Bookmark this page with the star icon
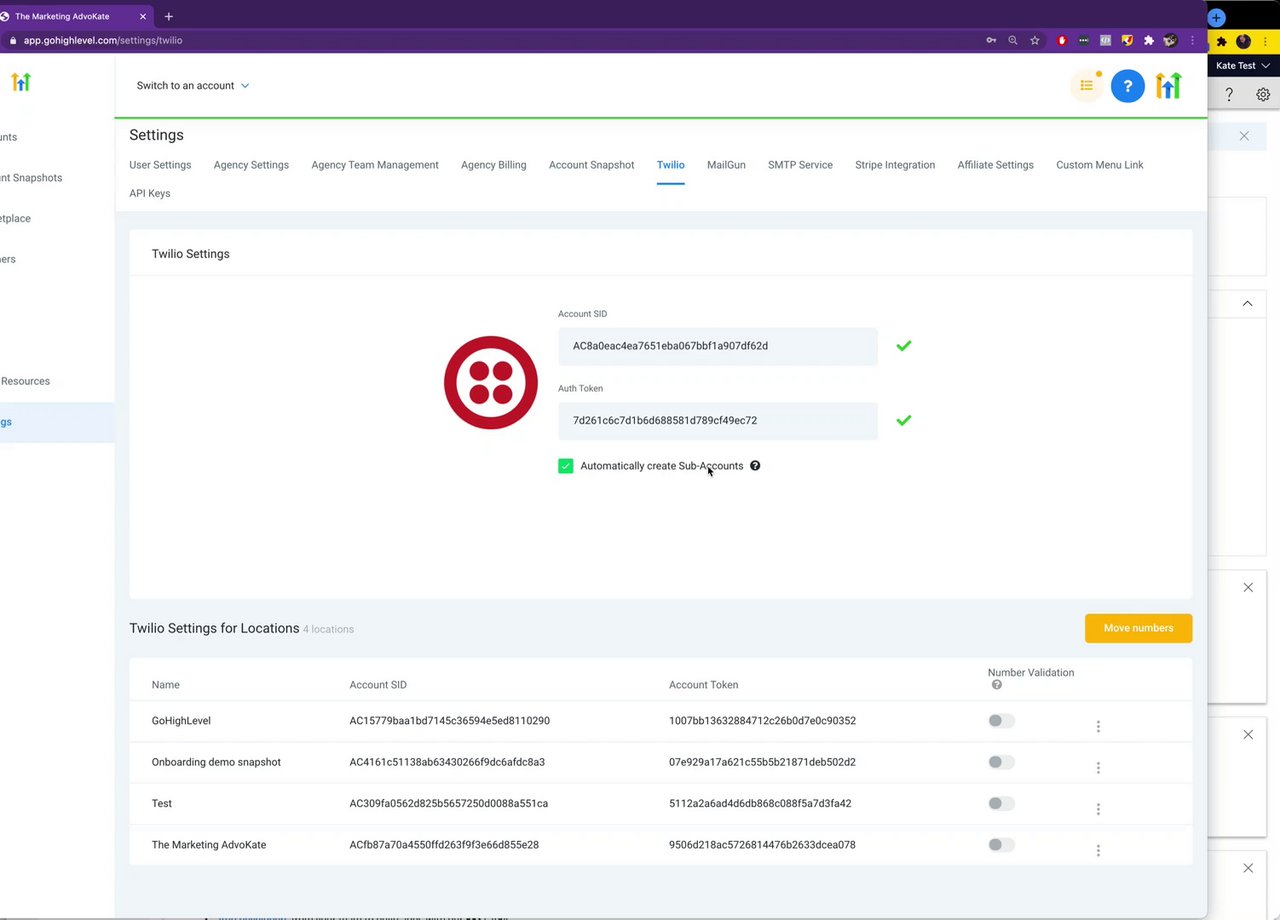 coord(1035,41)
